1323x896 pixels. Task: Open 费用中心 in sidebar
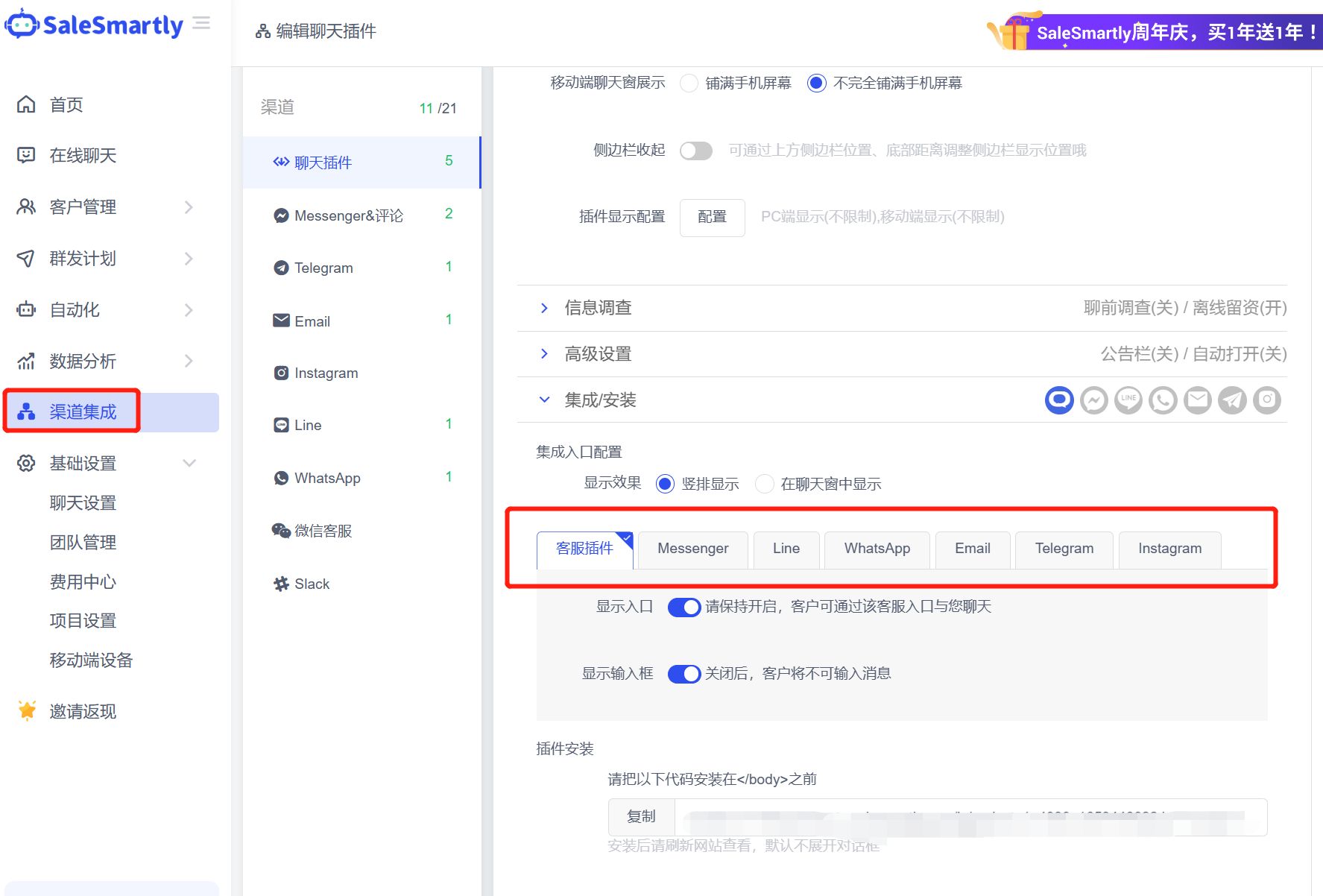click(x=83, y=582)
